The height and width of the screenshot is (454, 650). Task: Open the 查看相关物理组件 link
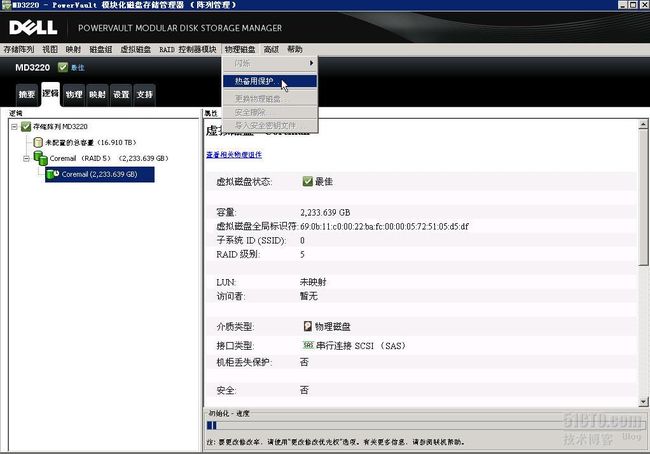(x=234, y=155)
